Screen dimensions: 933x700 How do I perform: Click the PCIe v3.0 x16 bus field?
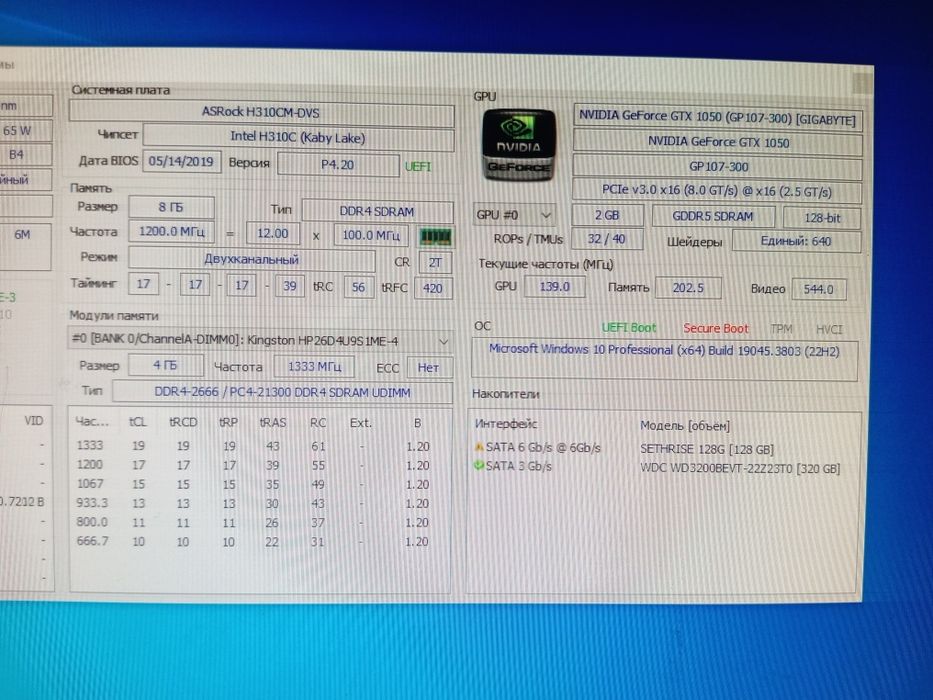point(717,190)
